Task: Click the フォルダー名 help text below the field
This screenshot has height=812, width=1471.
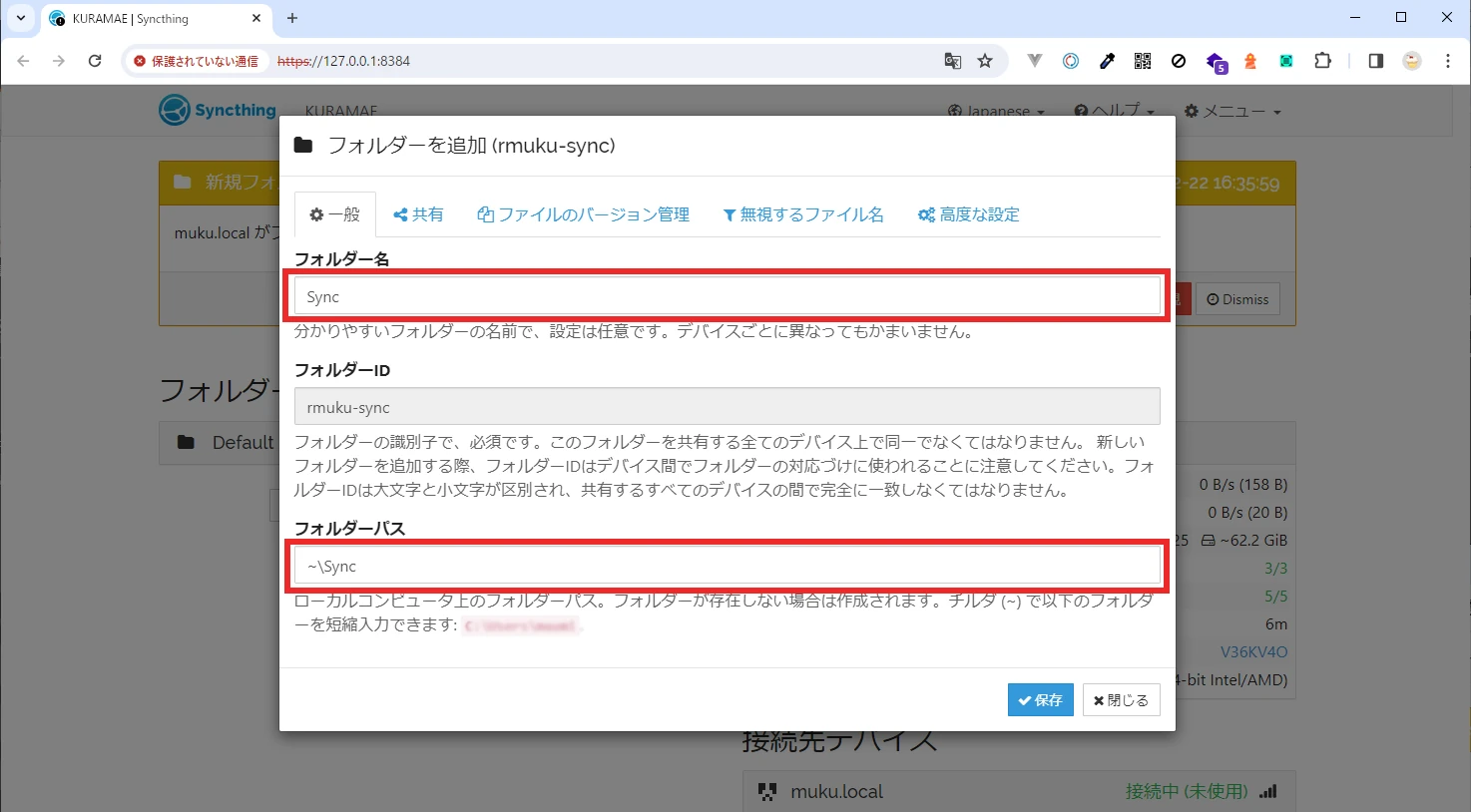Action: click(x=634, y=332)
